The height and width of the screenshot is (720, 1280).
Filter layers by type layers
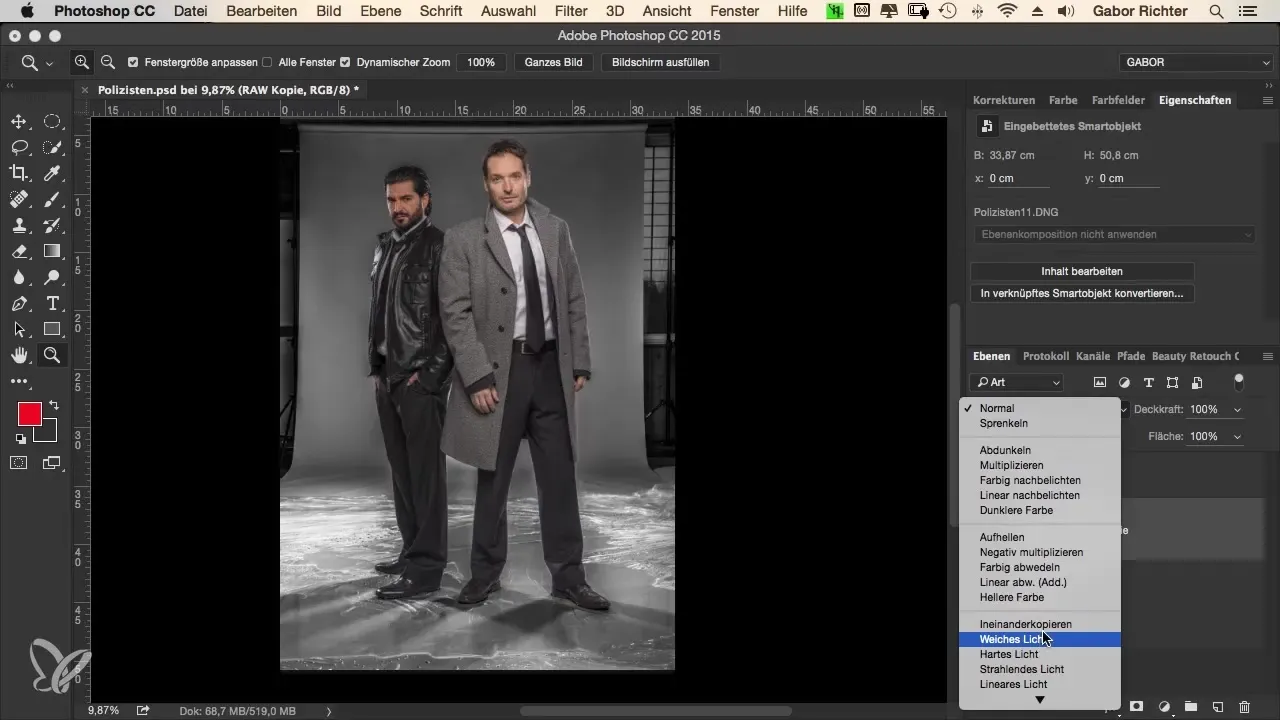[1148, 382]
